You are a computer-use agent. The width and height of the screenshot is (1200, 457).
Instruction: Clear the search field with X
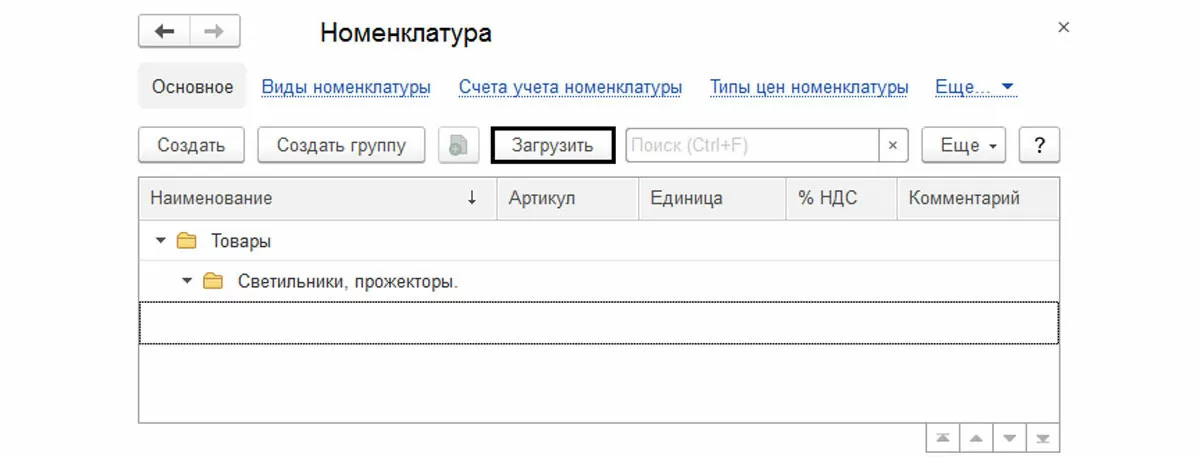tap(892, 145)
